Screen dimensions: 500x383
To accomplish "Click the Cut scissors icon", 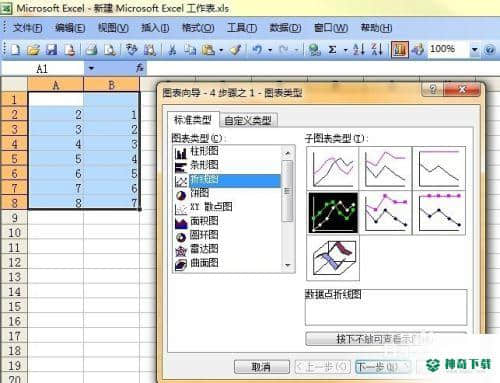I will 172,50.
